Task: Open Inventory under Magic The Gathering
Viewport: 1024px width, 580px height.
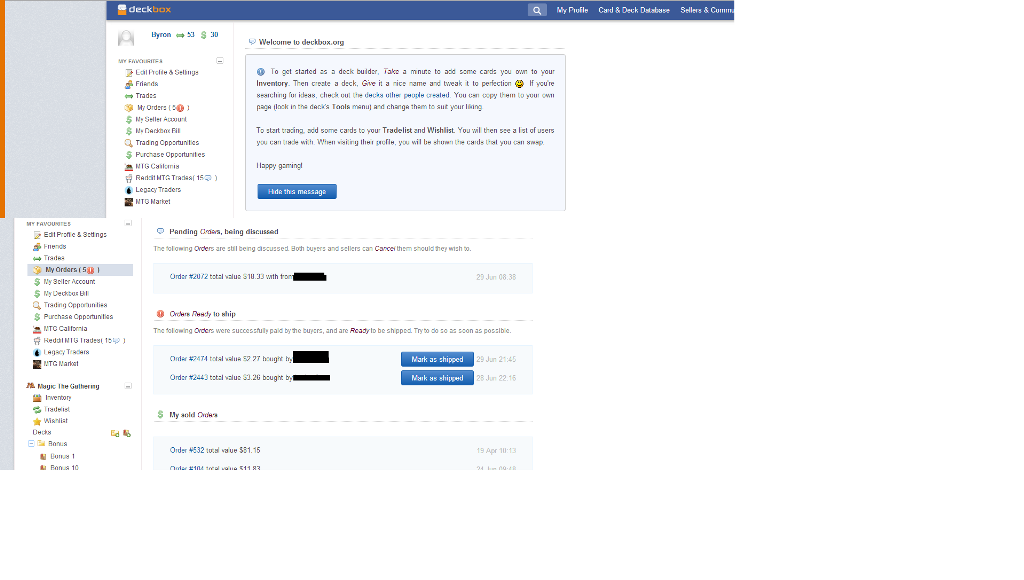Action: click(x=57, y=398)
